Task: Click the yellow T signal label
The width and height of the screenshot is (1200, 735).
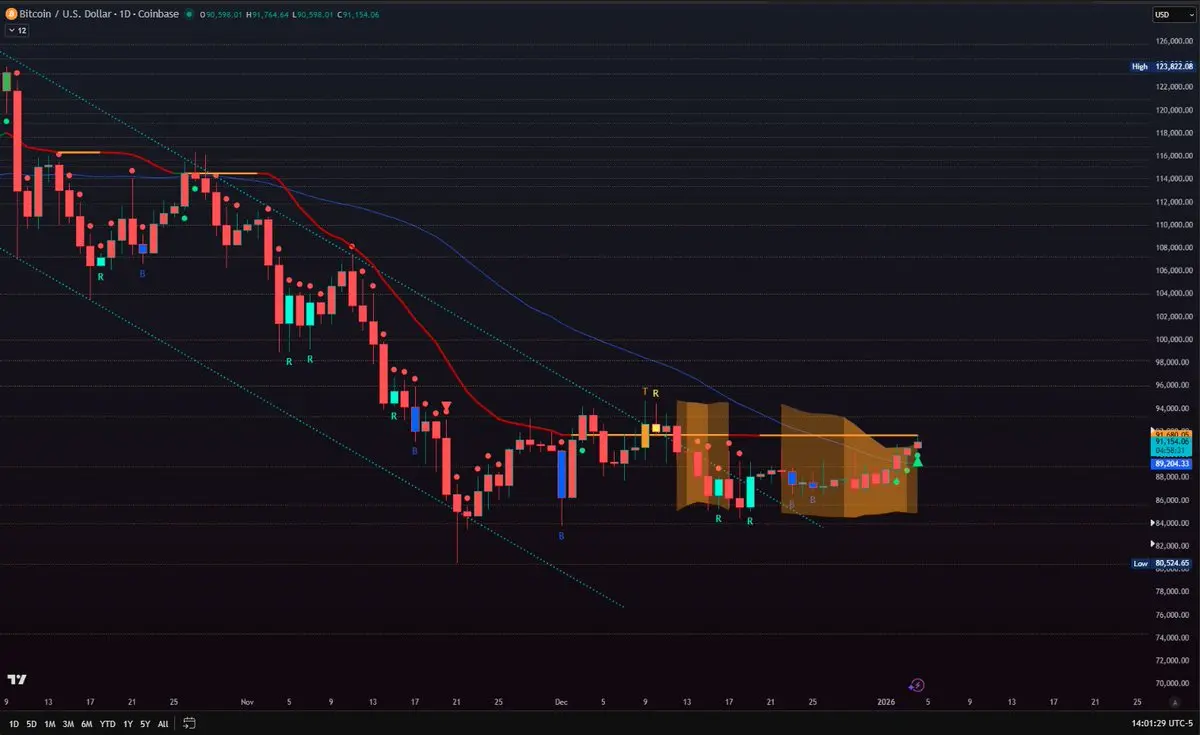Action: pyautogui.click(x=645, y=392)
